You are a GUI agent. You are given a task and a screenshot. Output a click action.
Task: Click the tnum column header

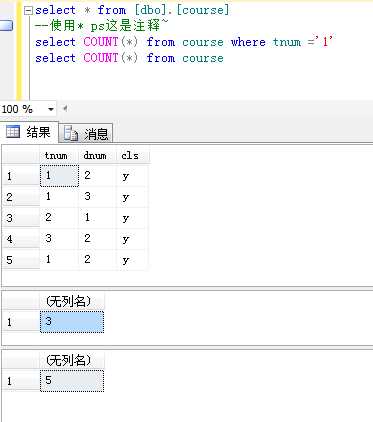pos(59,156)
